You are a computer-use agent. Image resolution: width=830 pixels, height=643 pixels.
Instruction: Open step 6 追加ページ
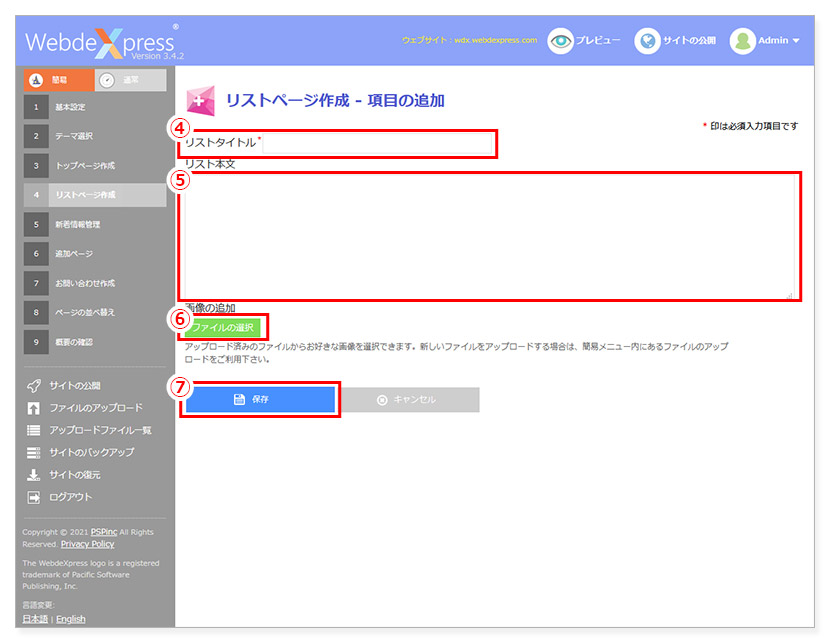pos(95,253)
